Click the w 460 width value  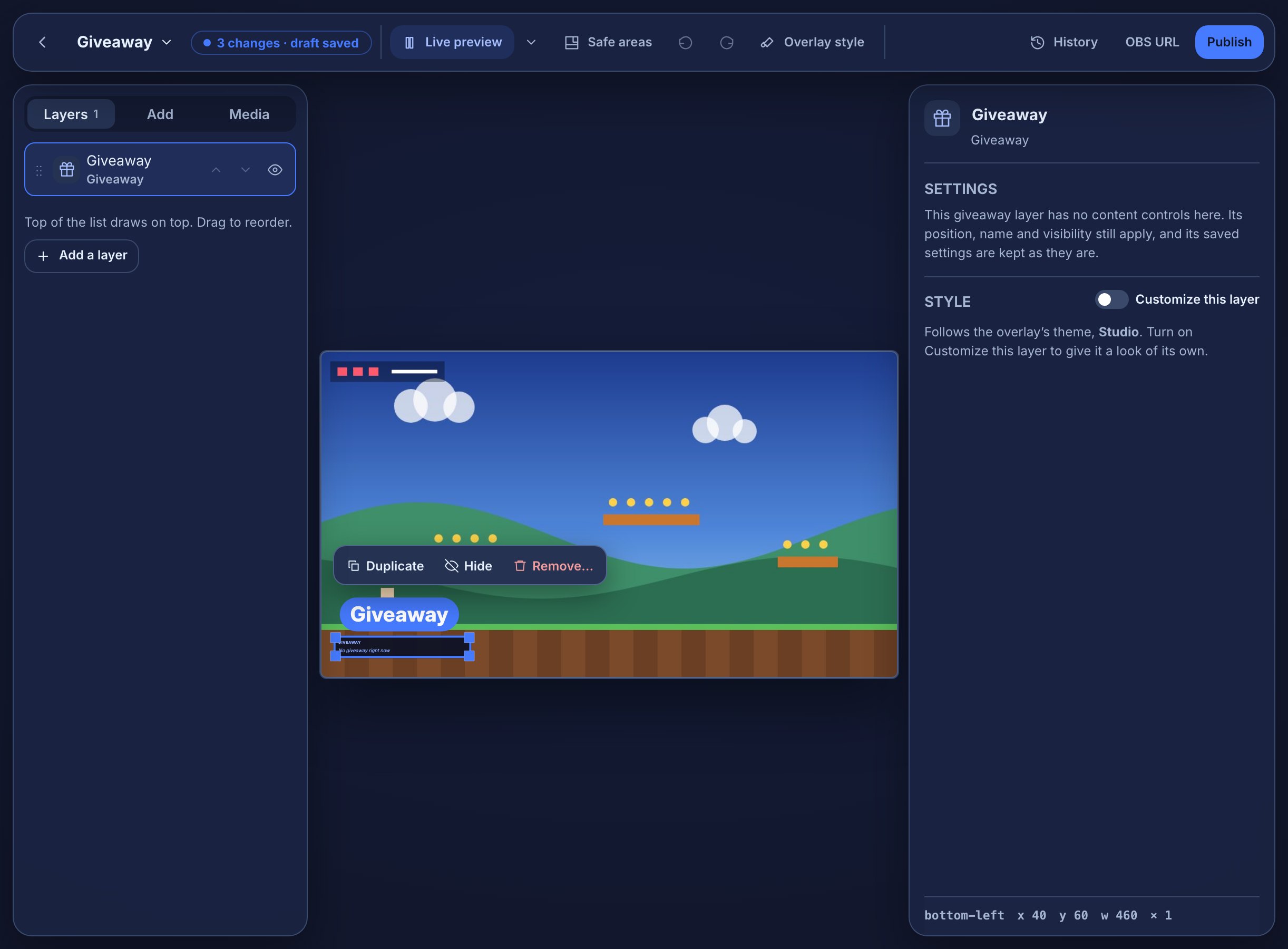coord(1119,916)
